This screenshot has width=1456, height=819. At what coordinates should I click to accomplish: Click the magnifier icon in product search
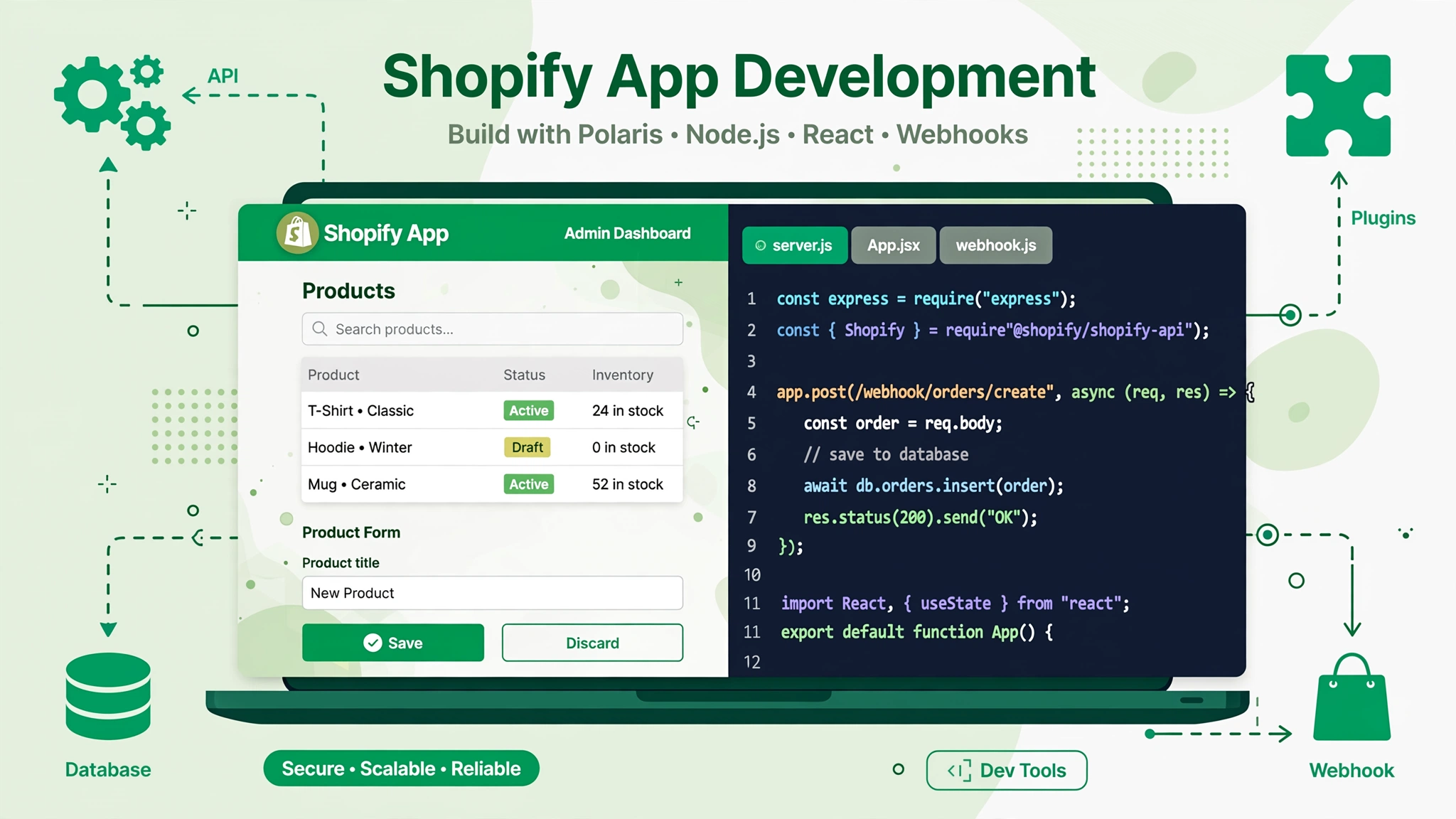pos(320,328)
